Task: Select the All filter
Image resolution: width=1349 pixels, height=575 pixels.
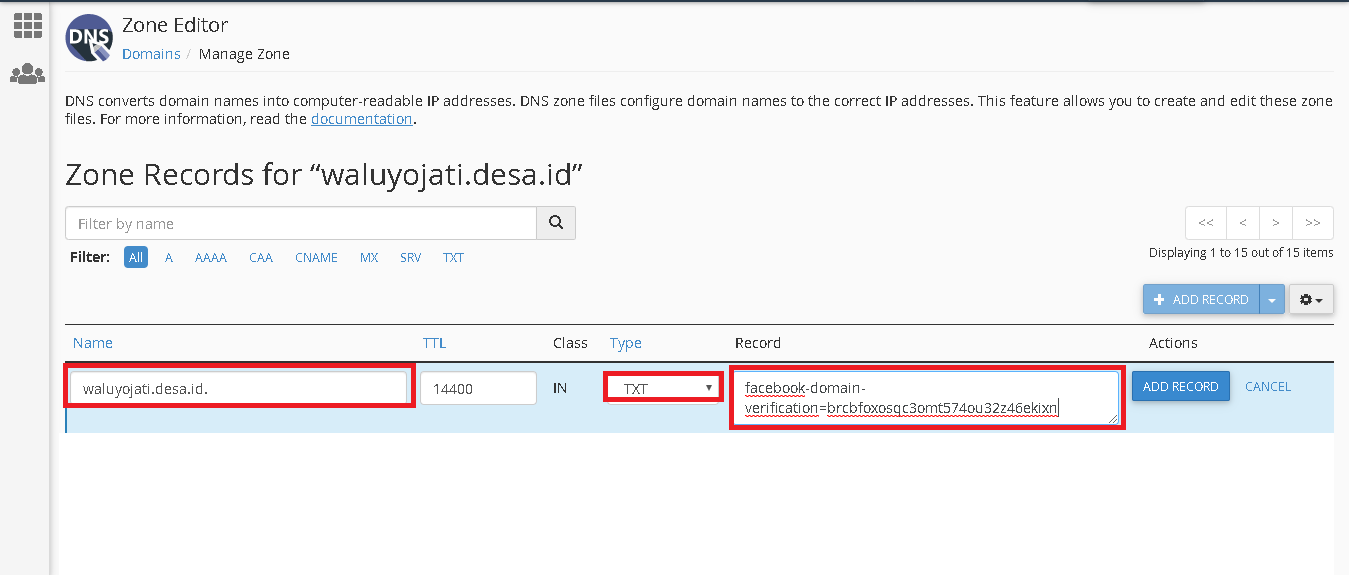Action: pos(136,257)
